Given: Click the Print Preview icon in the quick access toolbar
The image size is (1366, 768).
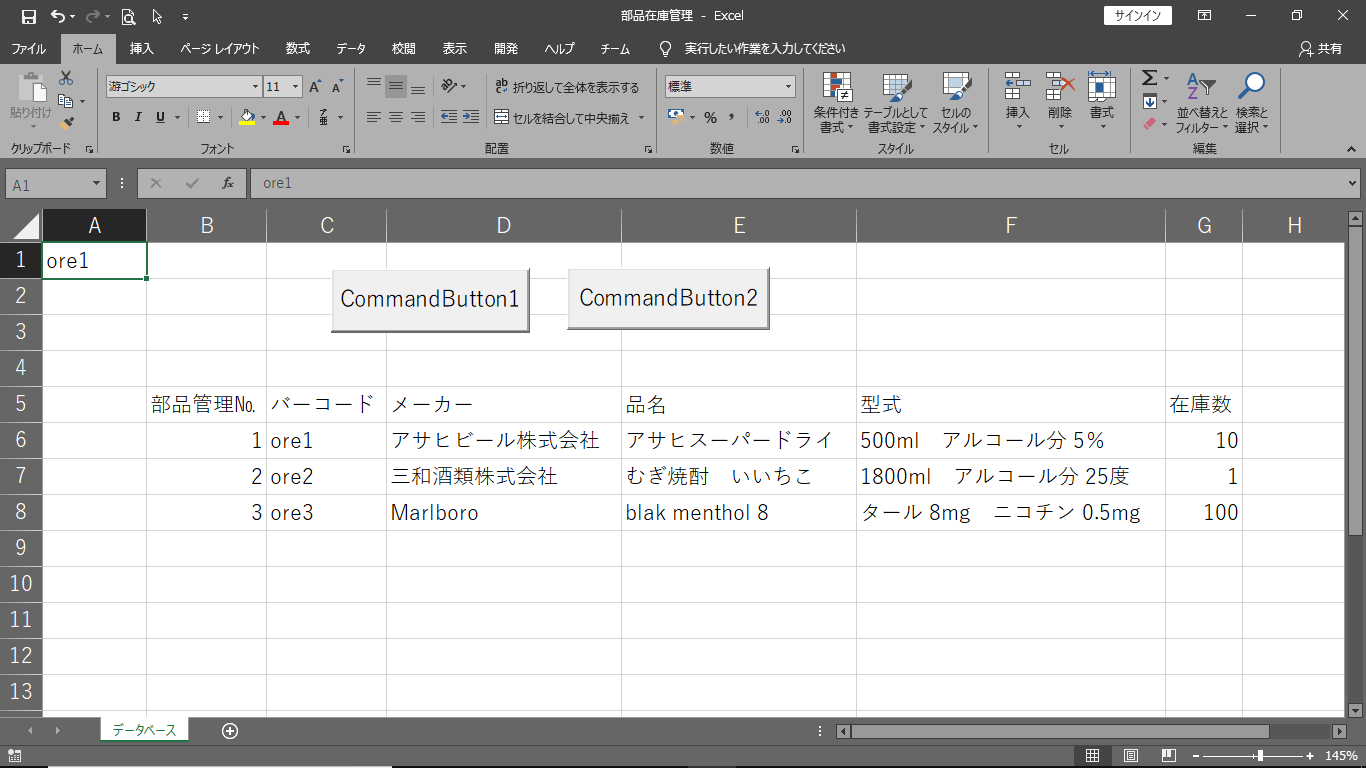Looking at the screenshot, I should click(128, 16).
